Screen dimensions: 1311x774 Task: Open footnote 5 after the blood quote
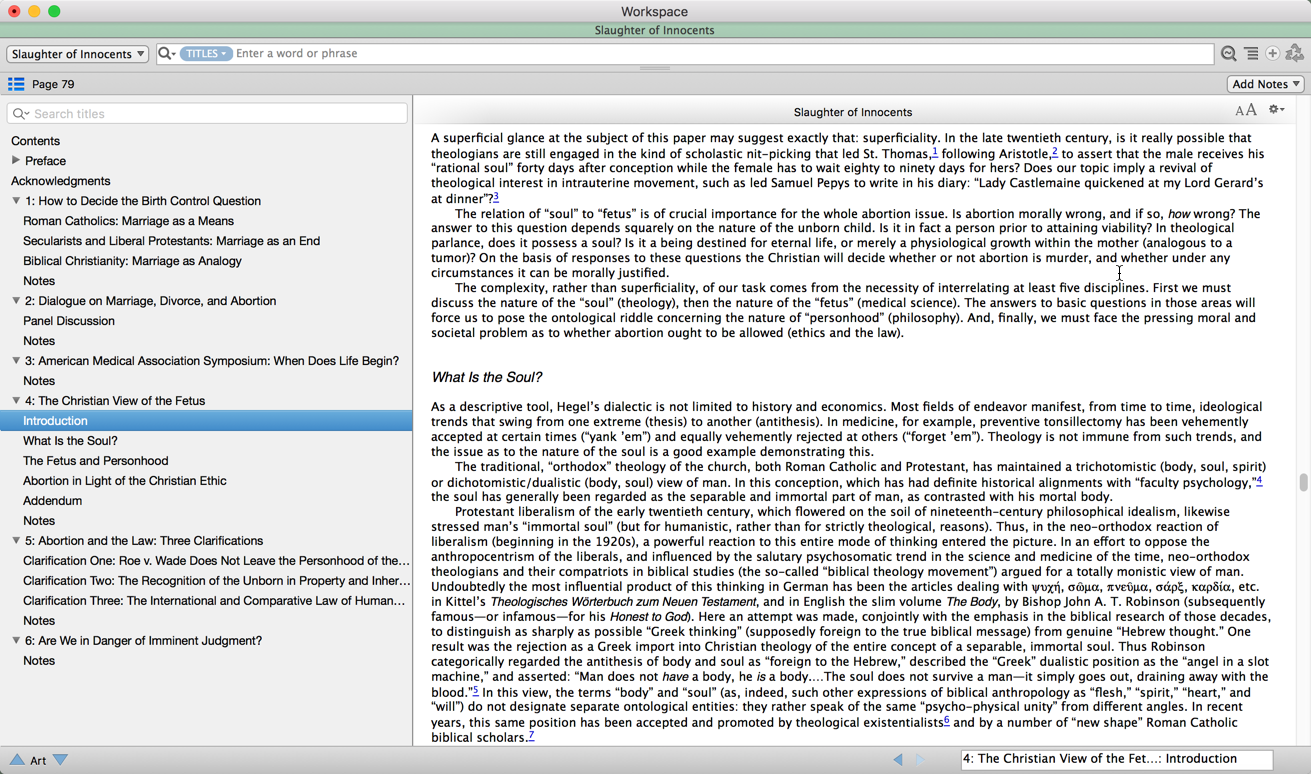coord(475,690)
